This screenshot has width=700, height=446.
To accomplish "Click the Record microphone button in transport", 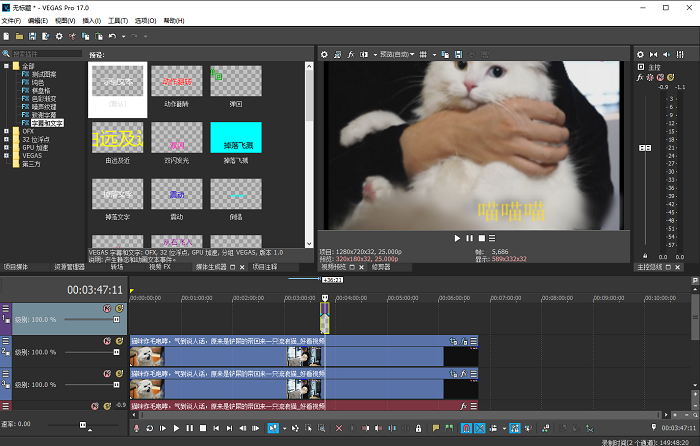I will [x=136, y=428].
